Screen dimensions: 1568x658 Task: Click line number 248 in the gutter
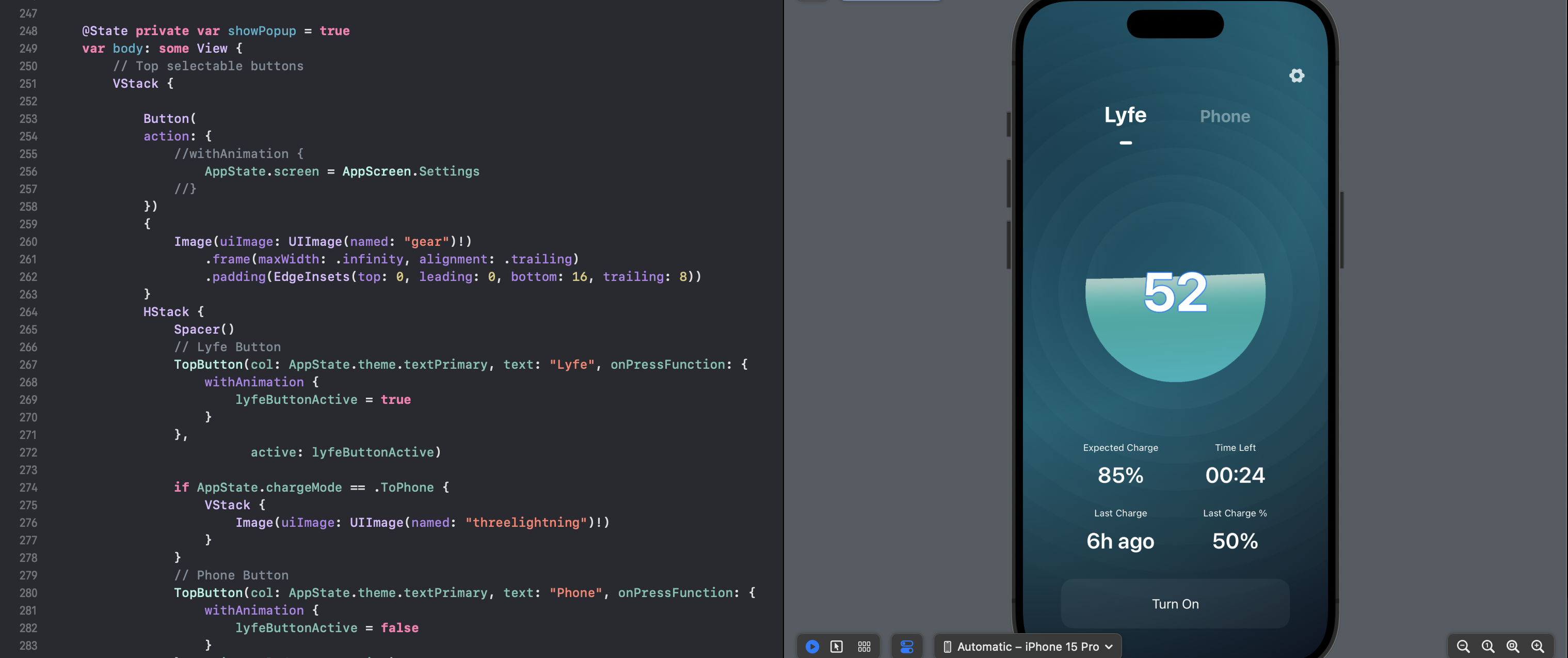coord(28,31)
